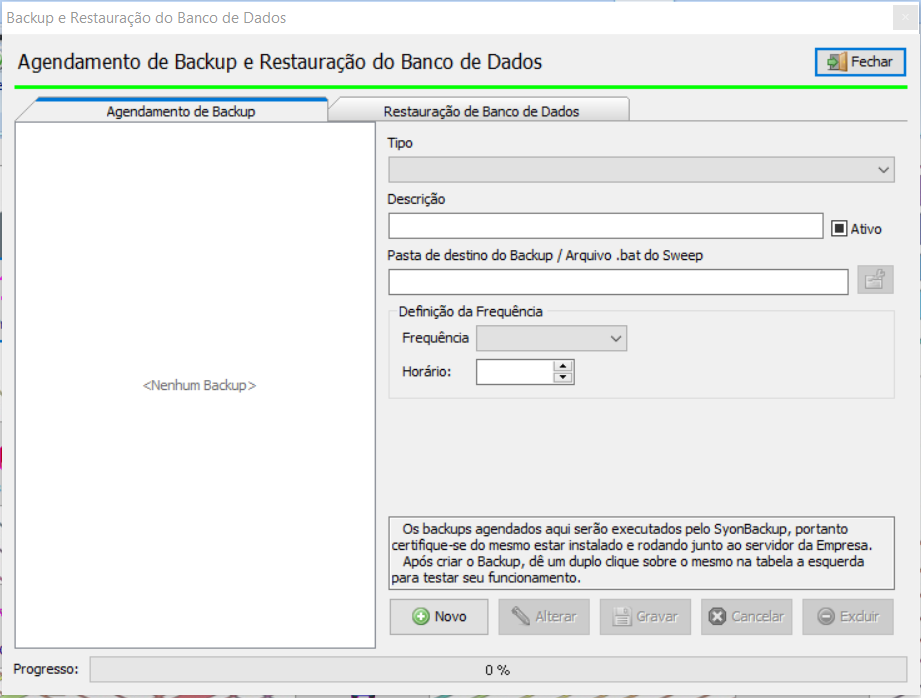The width and height of the screenshot is (921, 698).
Task: Click the Progresso bar showing 0 %
Action: [497, 669]
